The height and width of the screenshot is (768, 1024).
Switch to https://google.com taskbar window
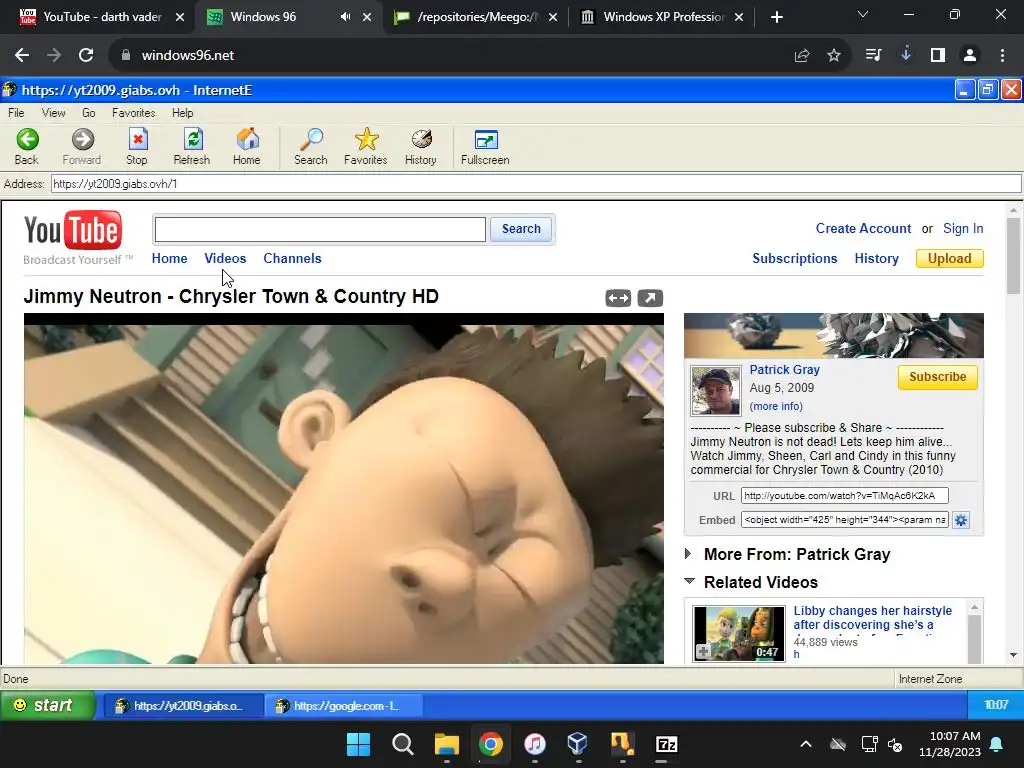[344, 706]
